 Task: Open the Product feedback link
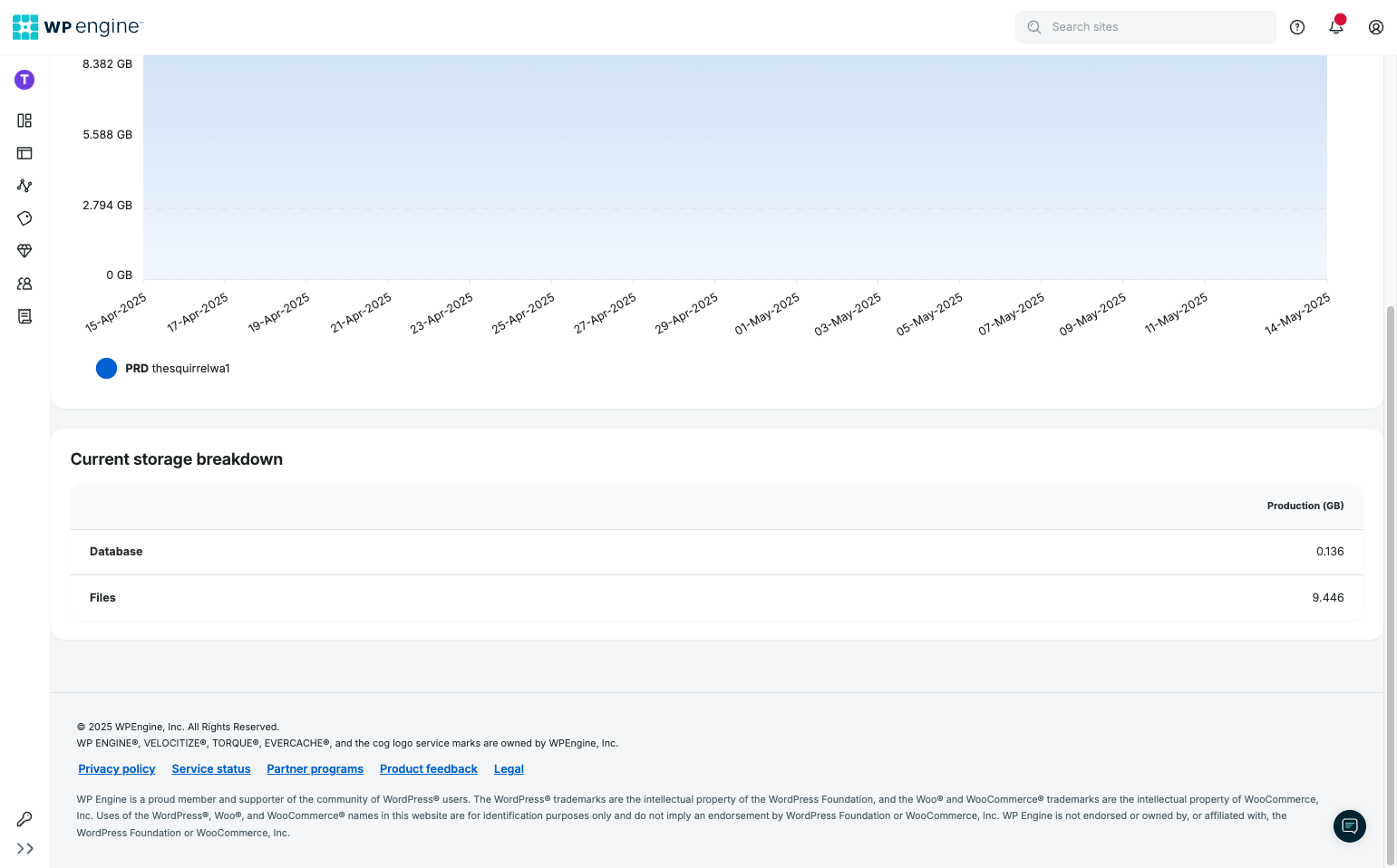click(429, 769)
